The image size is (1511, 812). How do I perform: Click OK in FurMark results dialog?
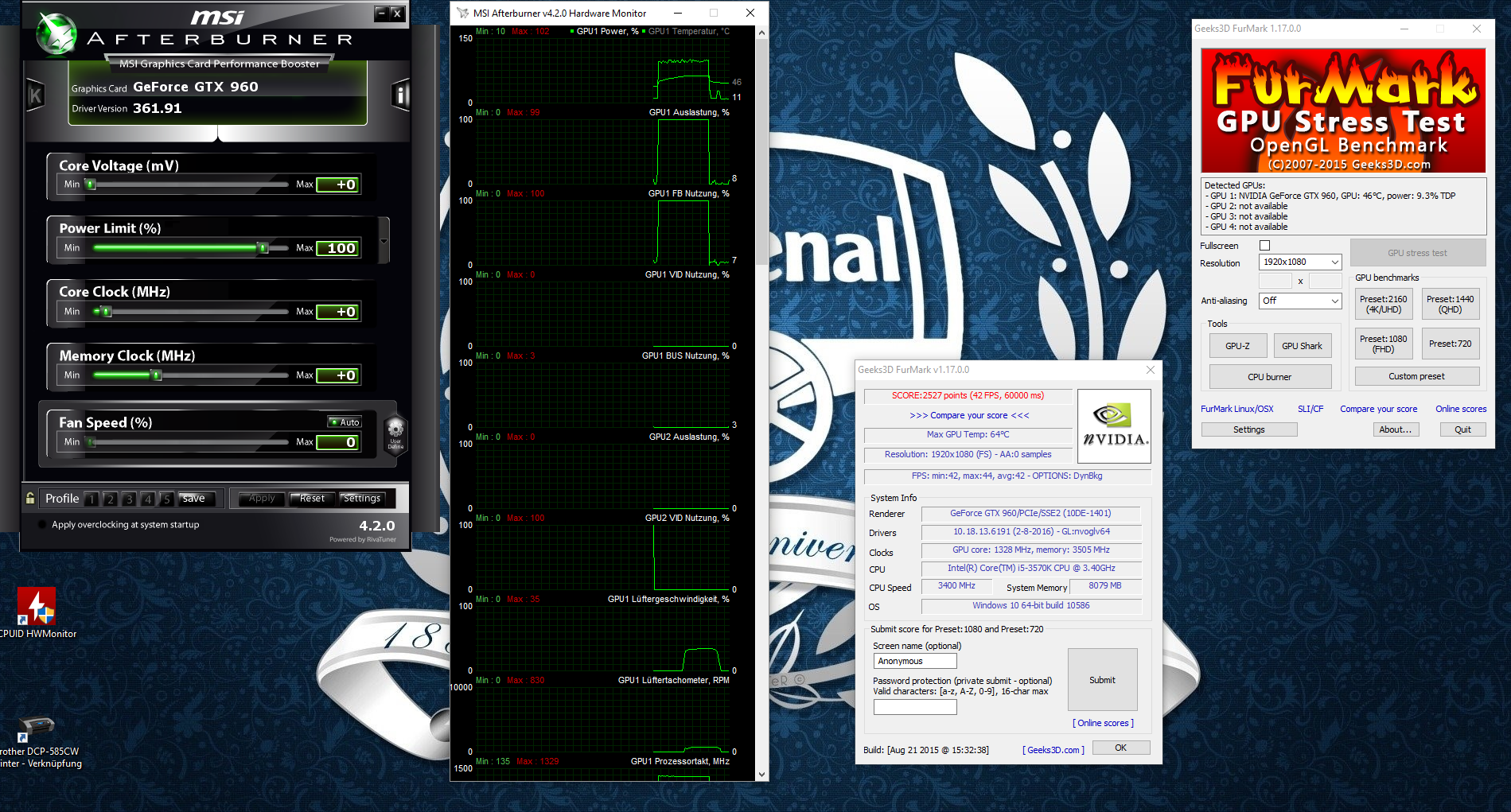click(x=1120, y=748)
